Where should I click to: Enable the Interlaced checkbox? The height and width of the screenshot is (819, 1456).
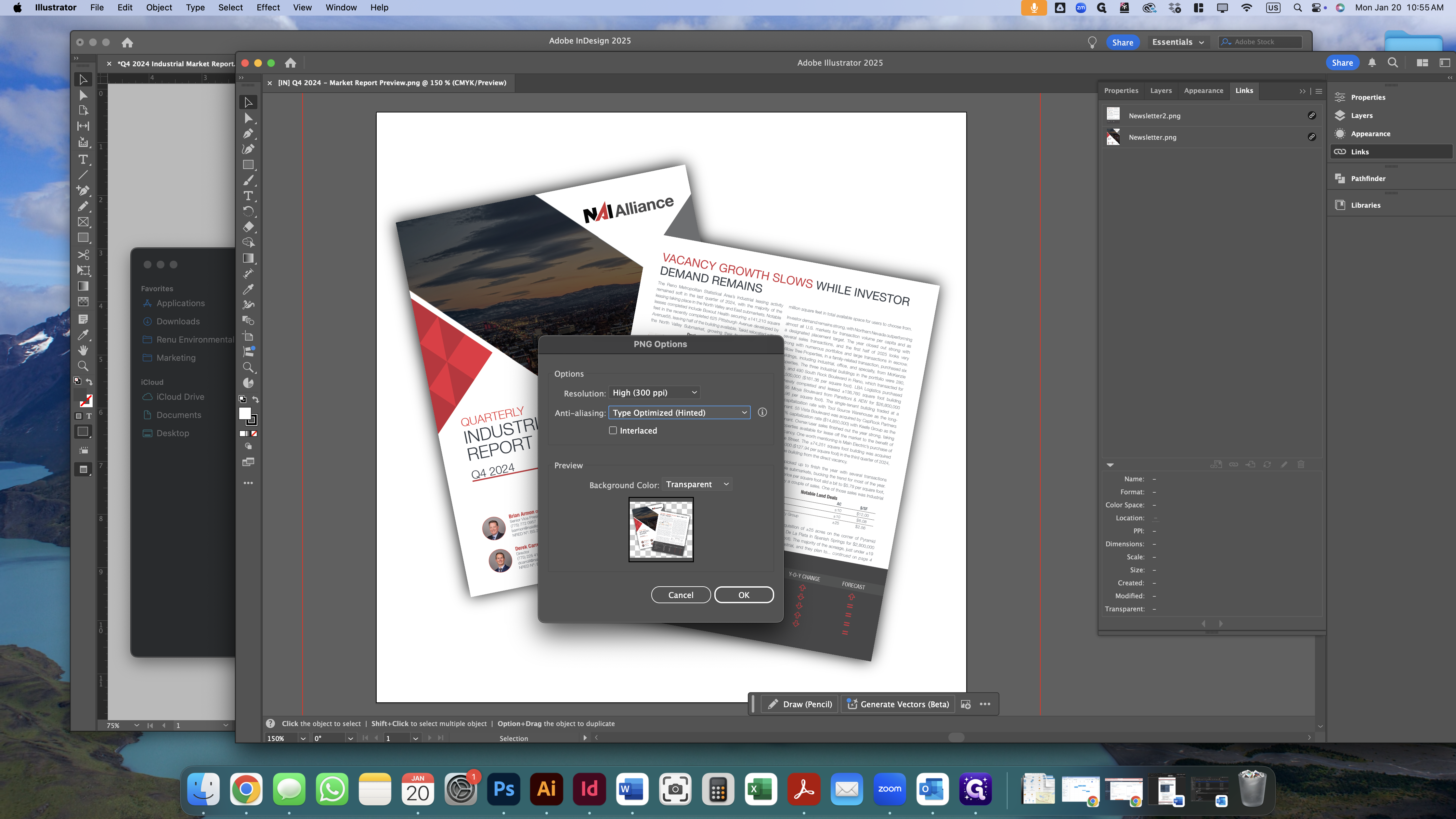(x=613, y=431)
